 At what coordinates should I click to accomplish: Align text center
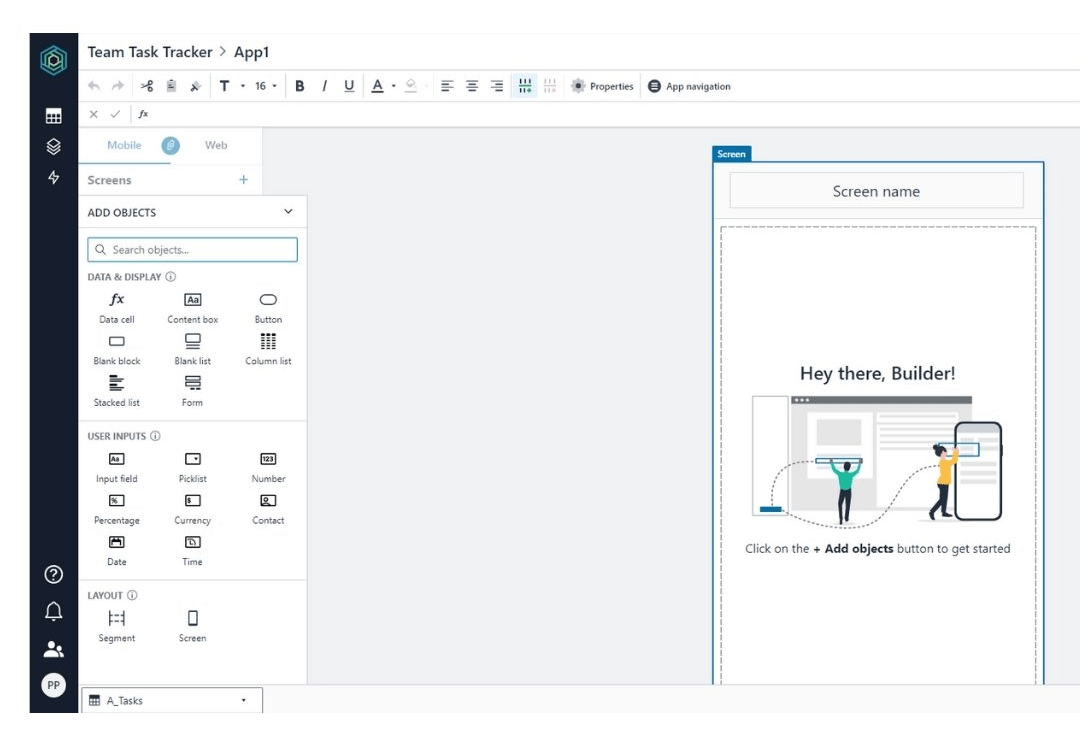(472, 86)
